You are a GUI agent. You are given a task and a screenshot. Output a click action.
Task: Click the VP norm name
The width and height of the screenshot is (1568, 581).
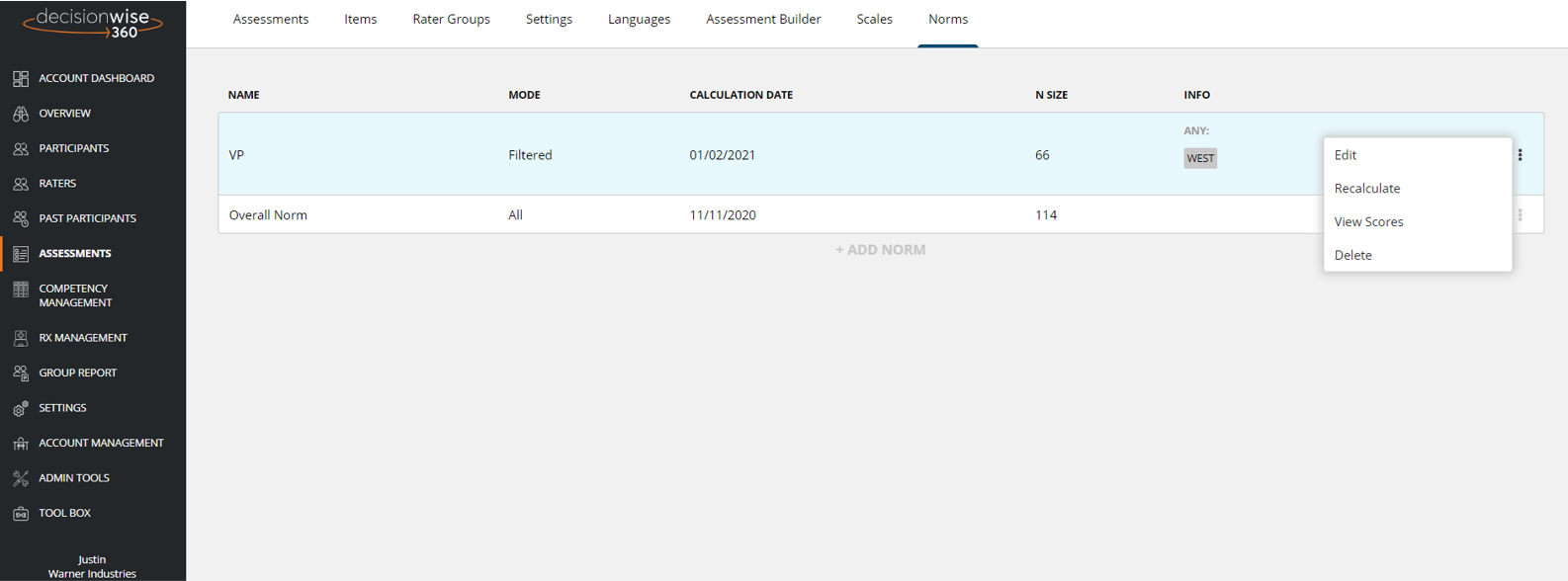click(x=236, y=155)
